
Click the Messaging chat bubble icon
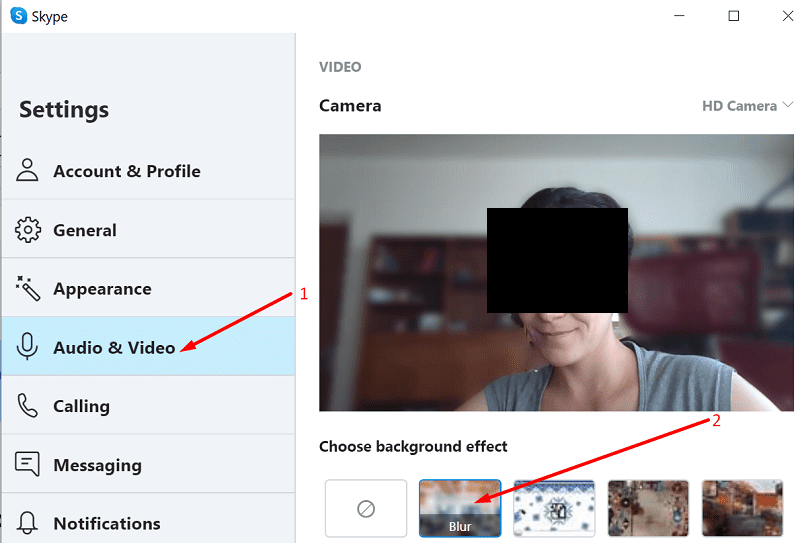pyautogui.click(x=28, y=464)
